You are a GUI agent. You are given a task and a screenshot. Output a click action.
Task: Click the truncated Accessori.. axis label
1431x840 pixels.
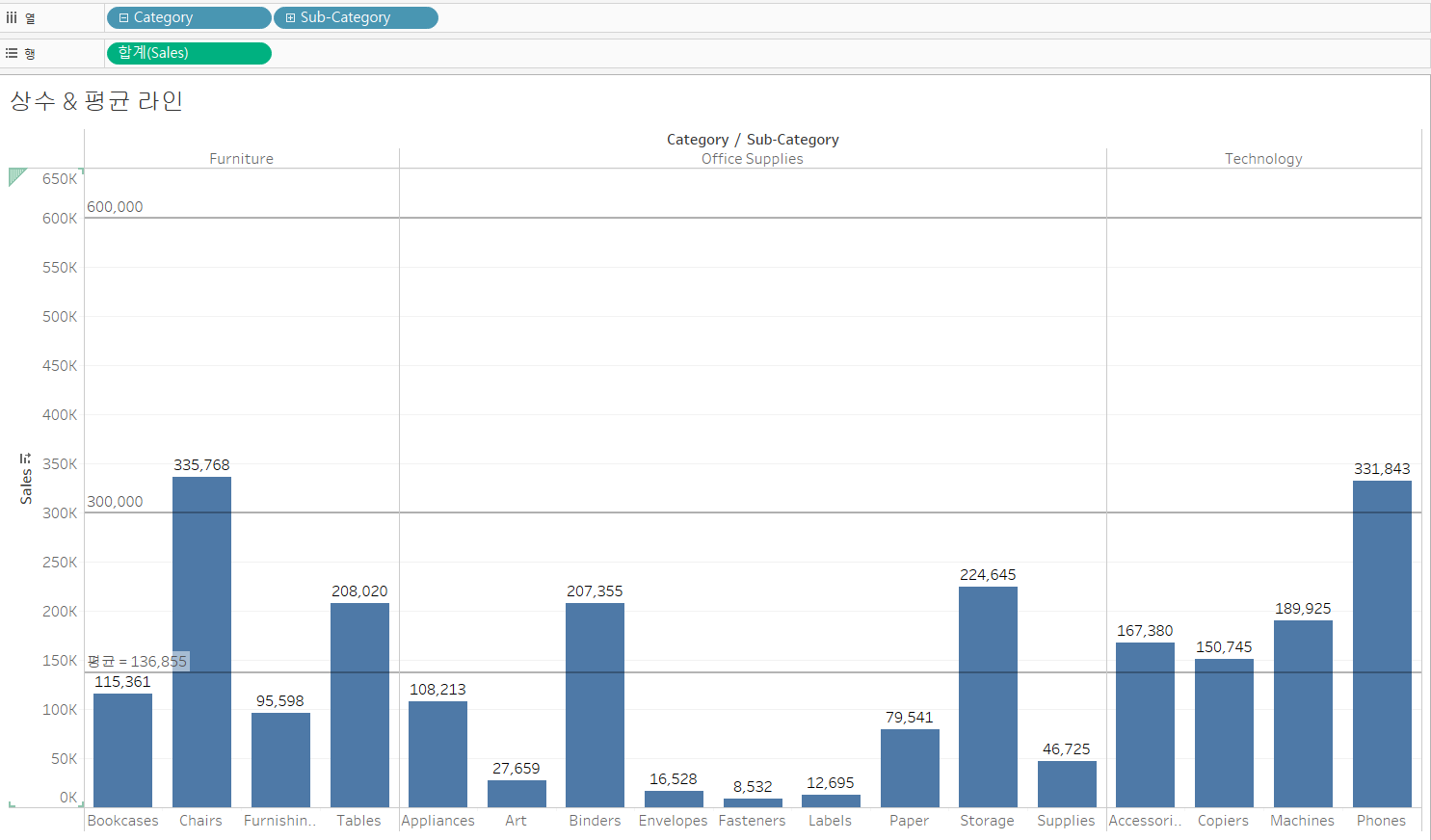[x=1145, y=821]
